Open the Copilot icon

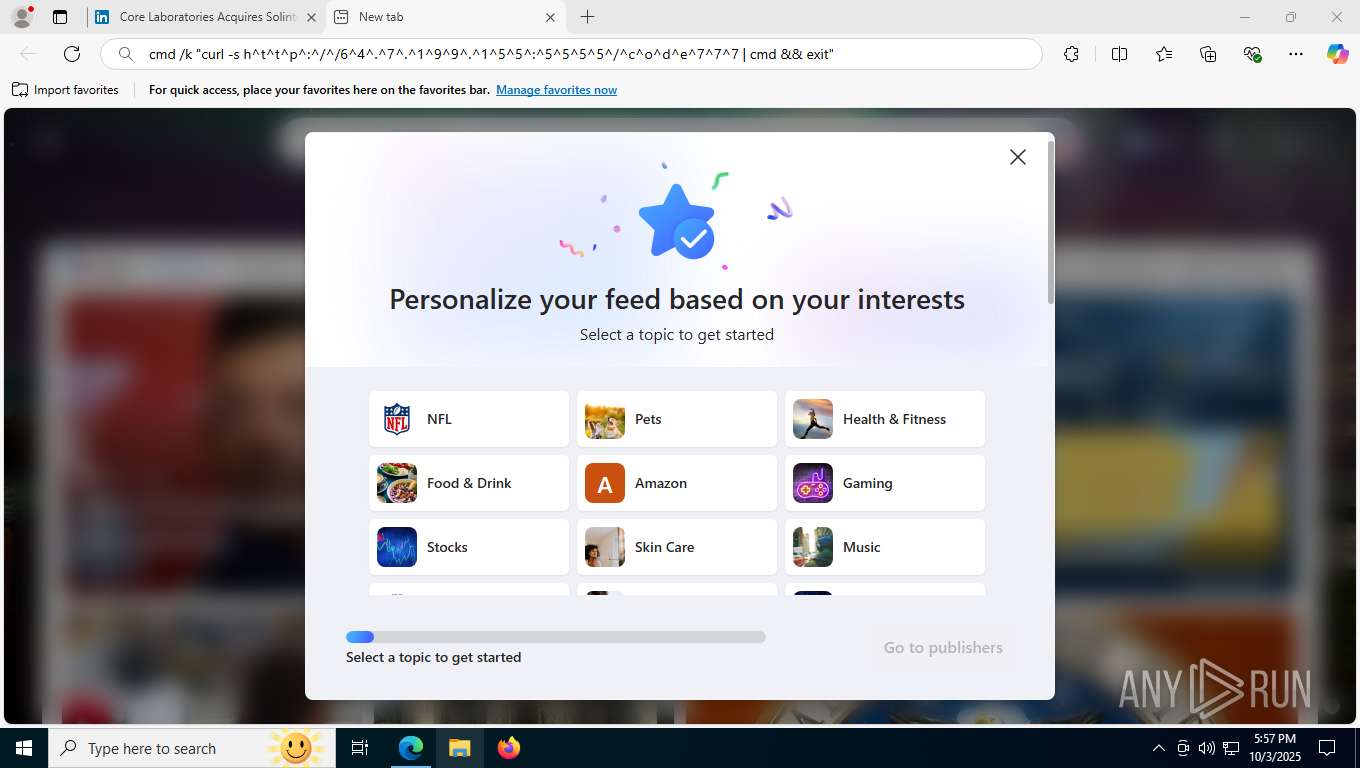(x=1338, y=54)
